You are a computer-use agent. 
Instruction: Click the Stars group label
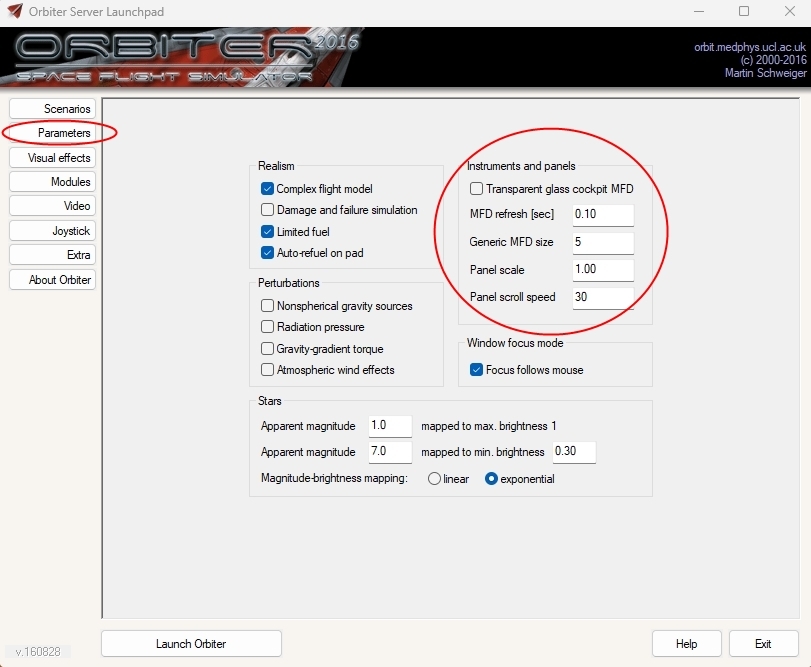[269, 401]
